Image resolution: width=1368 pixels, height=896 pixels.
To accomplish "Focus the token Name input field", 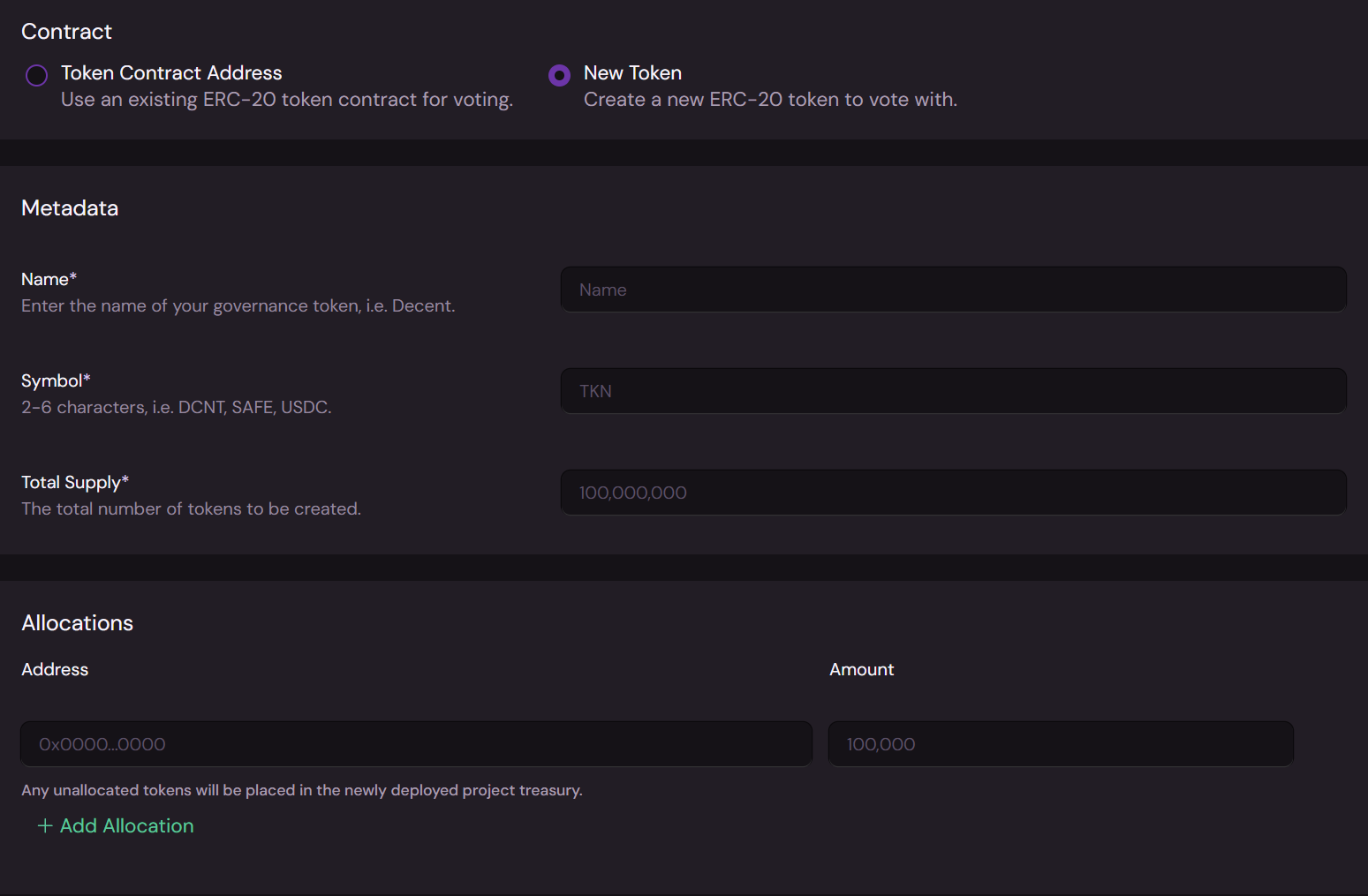I will pyautogui.click(x=953, y=290).
